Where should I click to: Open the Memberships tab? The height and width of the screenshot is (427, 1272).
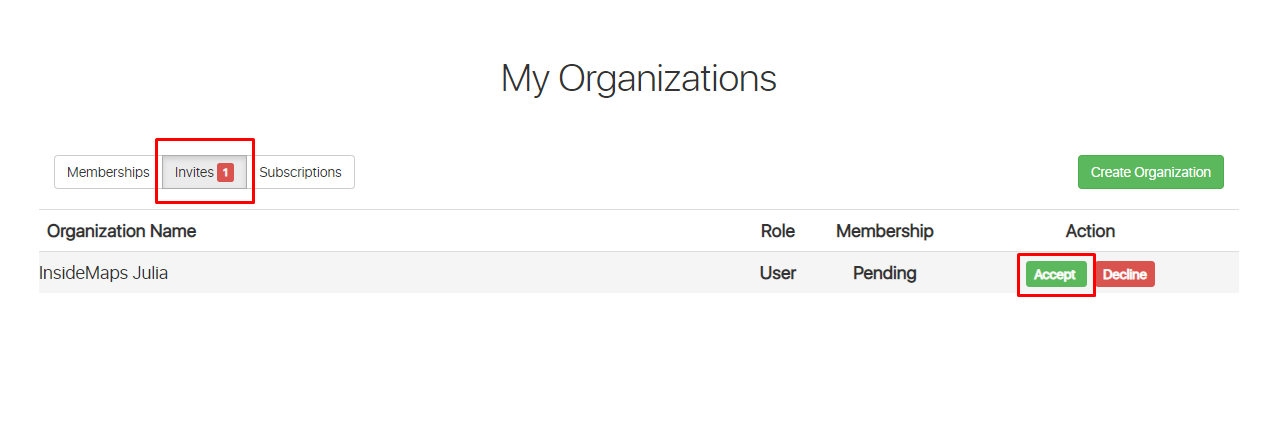point(108,172)
